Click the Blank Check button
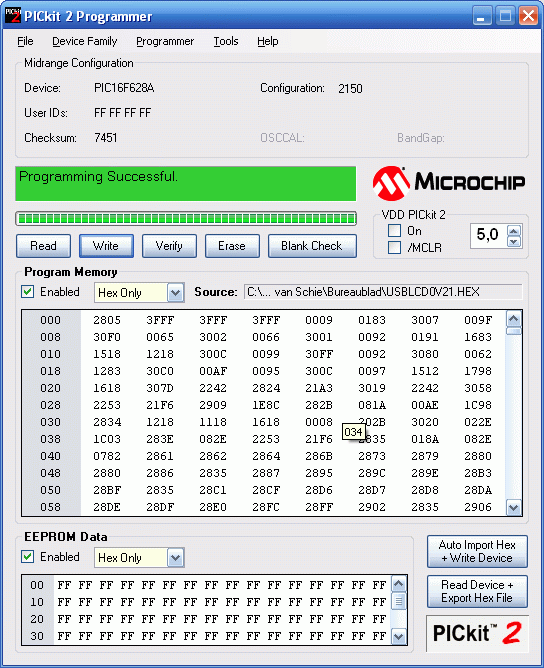544x668 pixels. point(312,246)
